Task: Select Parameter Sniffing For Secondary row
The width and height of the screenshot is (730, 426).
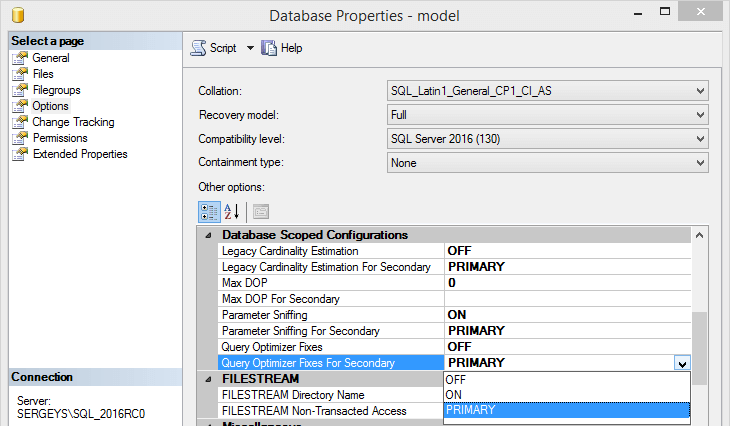Action: click(x=454, y=331)
